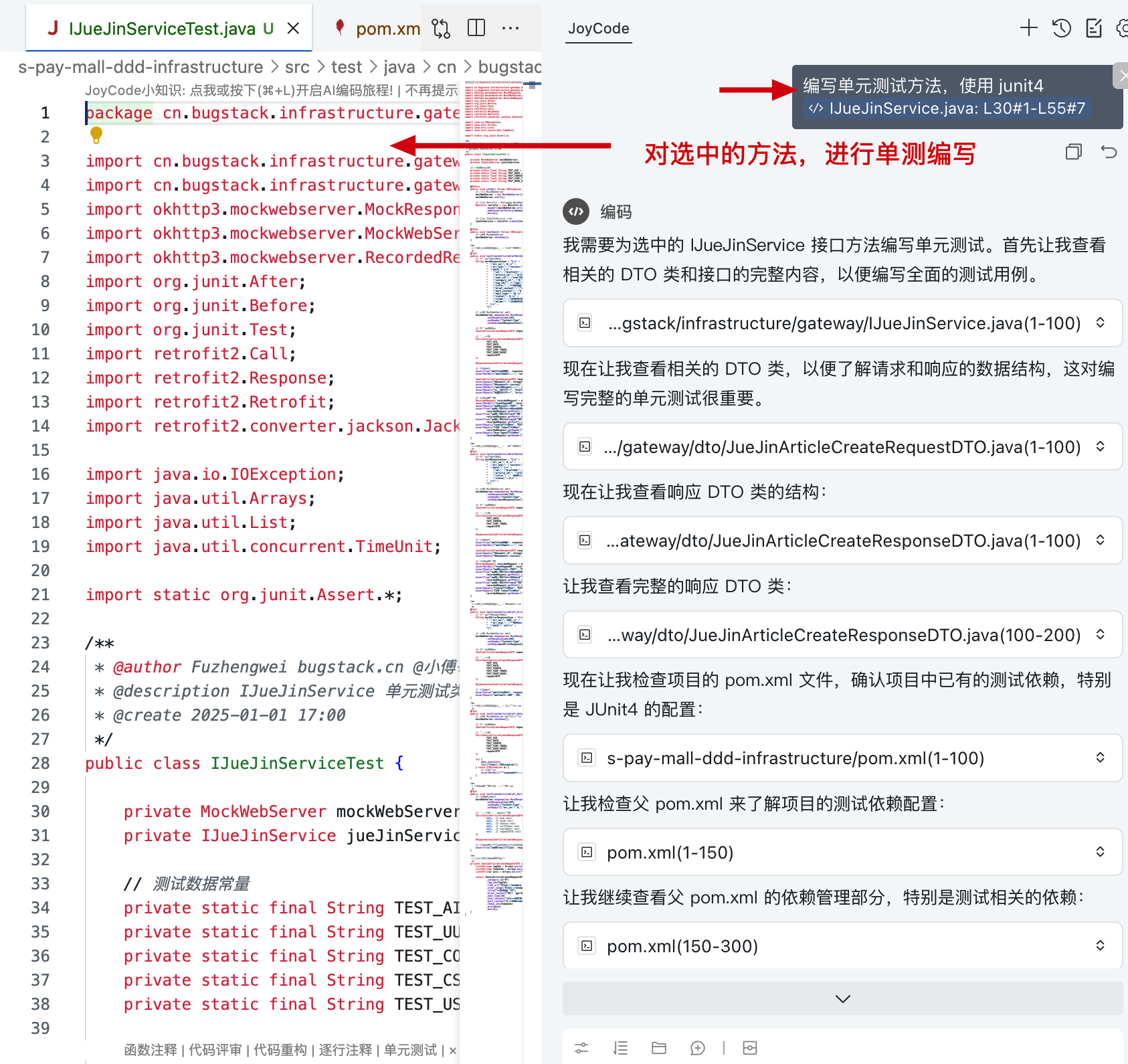Image resolution: width=1128 pixels, height=1064 pixels.
Task: Split the editor with the layout icon
Action: point(476,28)
